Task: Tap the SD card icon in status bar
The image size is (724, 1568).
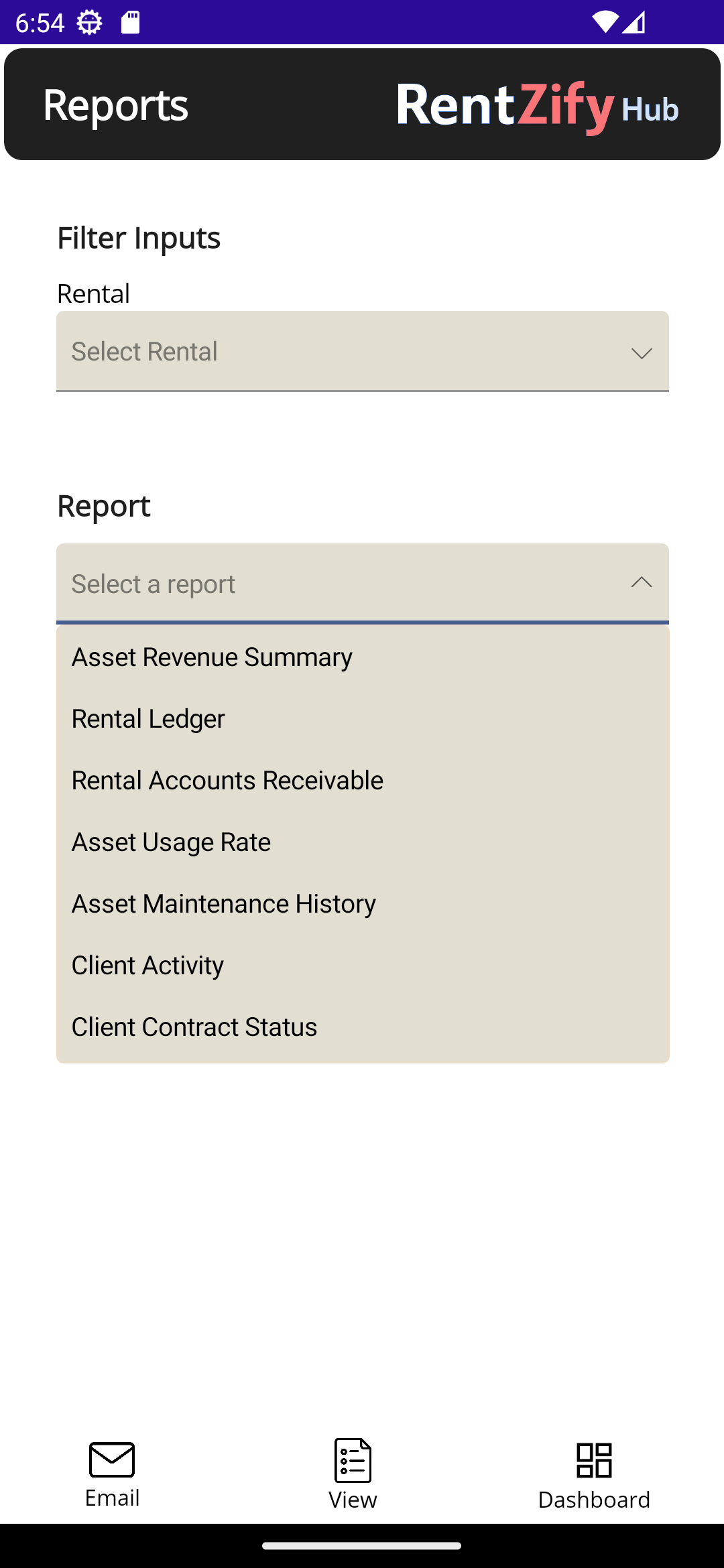Action: [x=130, y=23]
